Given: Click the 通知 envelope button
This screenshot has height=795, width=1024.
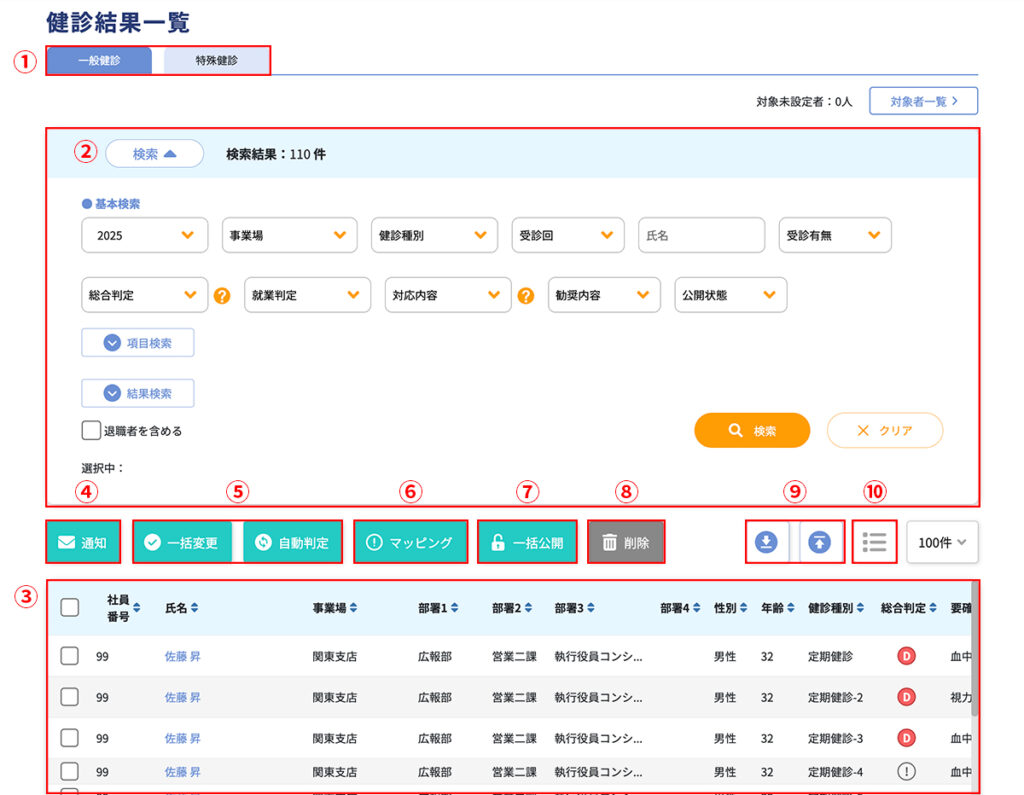Looking at the screenshot, I should click(82, 542).
